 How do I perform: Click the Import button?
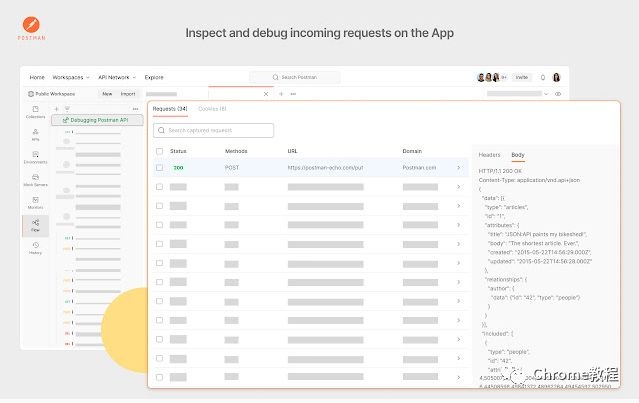click(x=128, y=94)
